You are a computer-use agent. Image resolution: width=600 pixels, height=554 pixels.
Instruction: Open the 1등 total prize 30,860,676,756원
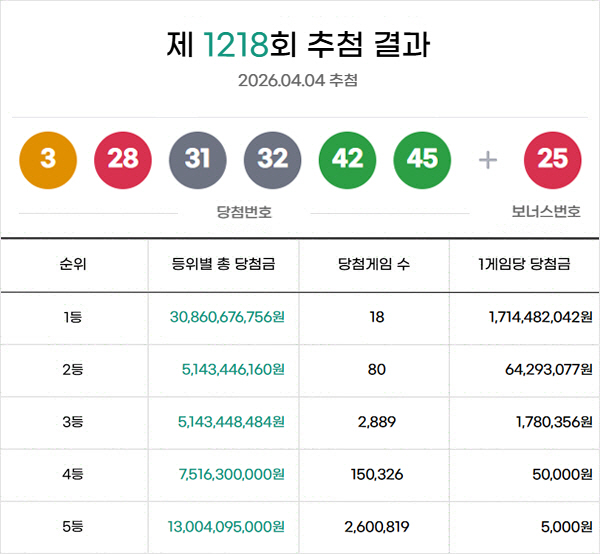coord(228,317)
